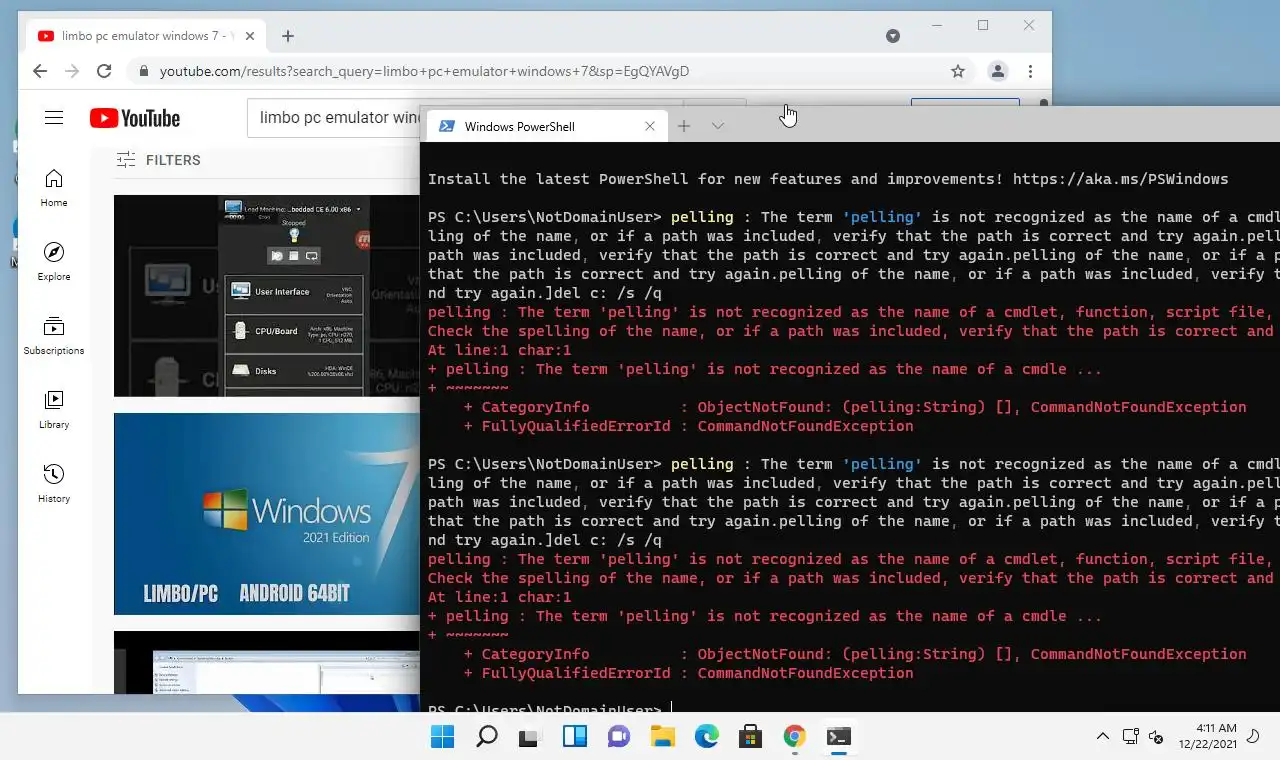Click the Chrome back arrow
Image resolution: width=1280 pixels, height=760 pixels.
point(40,71)
